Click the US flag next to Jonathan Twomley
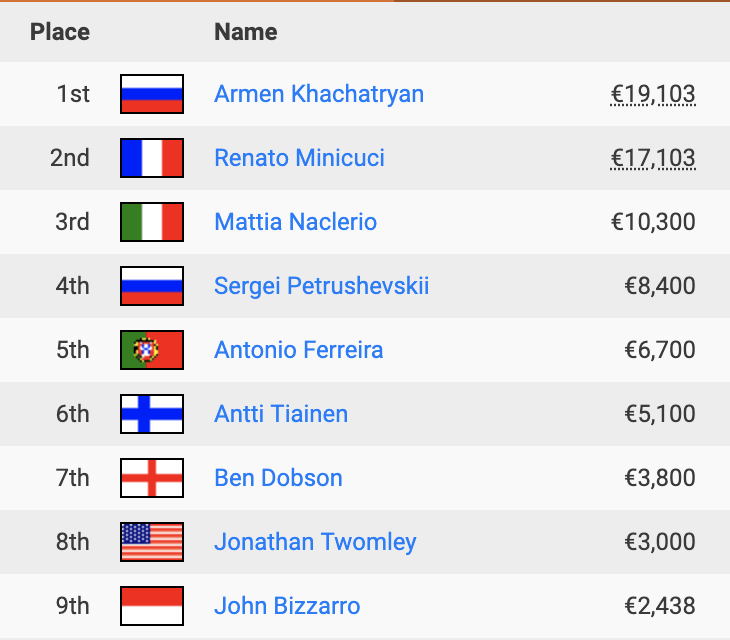This screenshot has width=730, height=640. click(x=152, y=542)
